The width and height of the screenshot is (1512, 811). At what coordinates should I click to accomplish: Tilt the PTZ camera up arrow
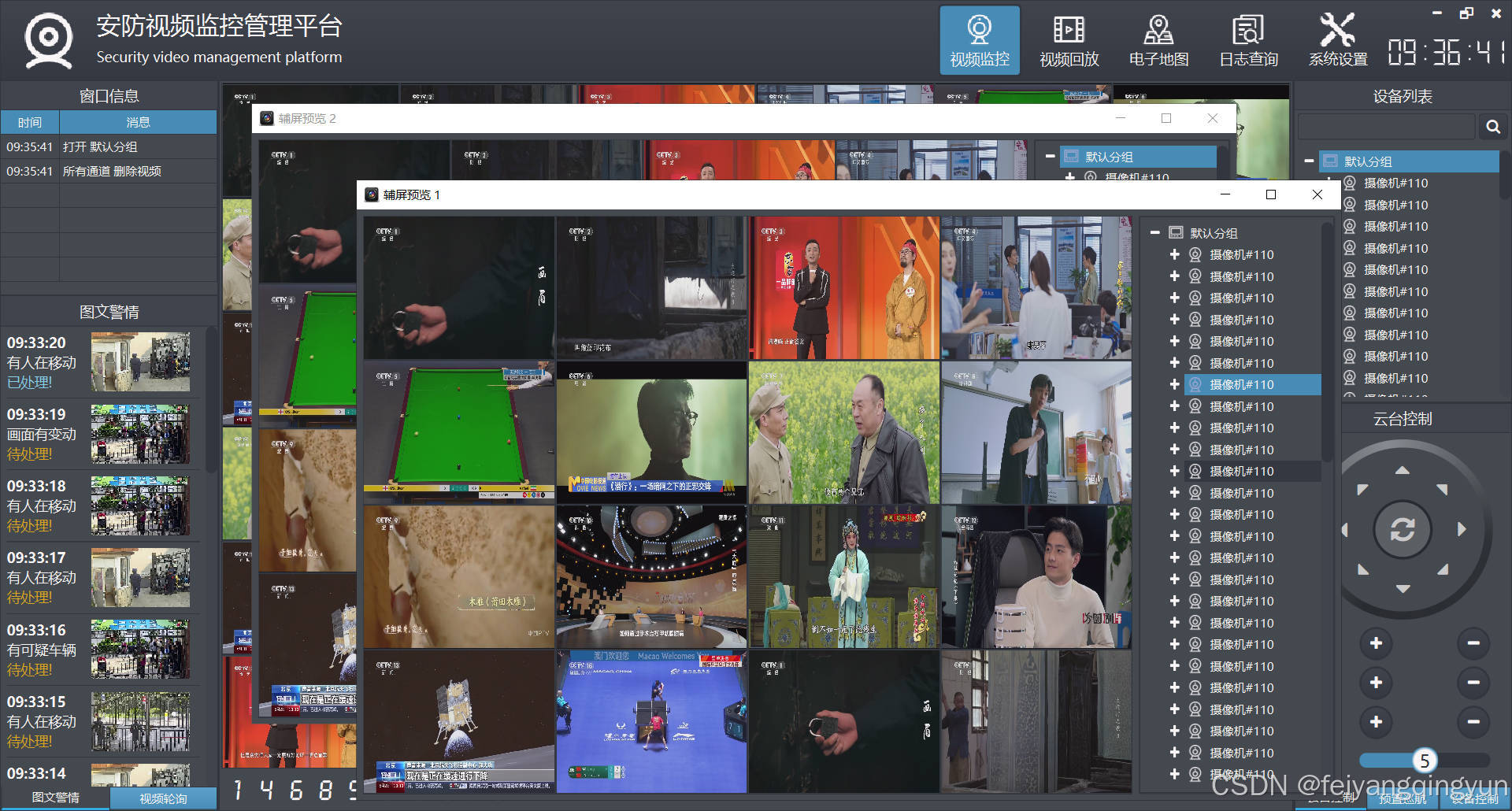pyautogui.click(x=1403, y=470)
